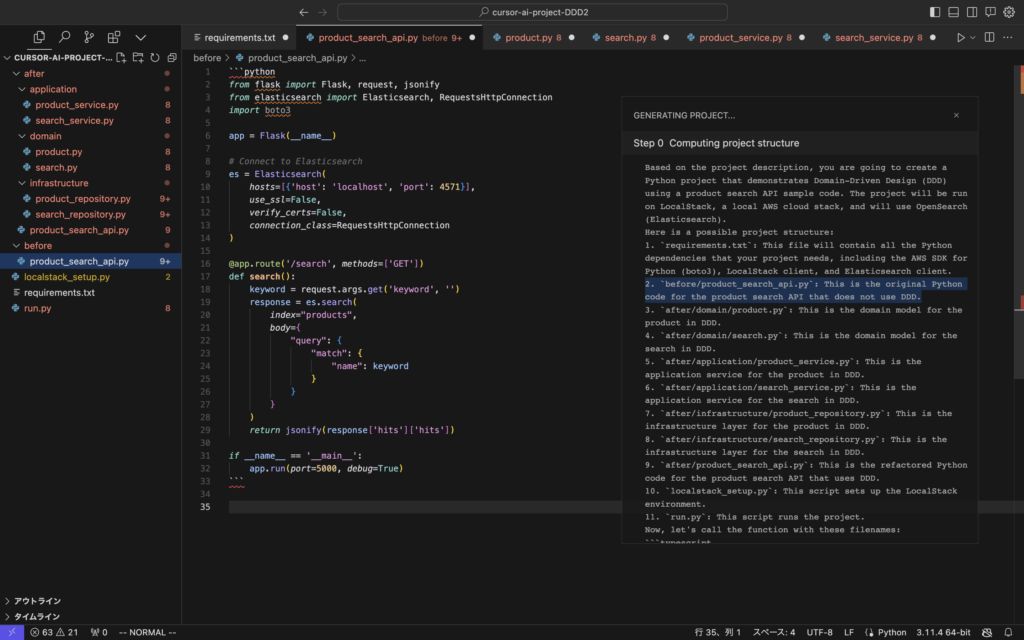This screenshot has width=1024, height=640.
Task: Open search_service.py in the explorer tree
Action: [x=91, y=120]
